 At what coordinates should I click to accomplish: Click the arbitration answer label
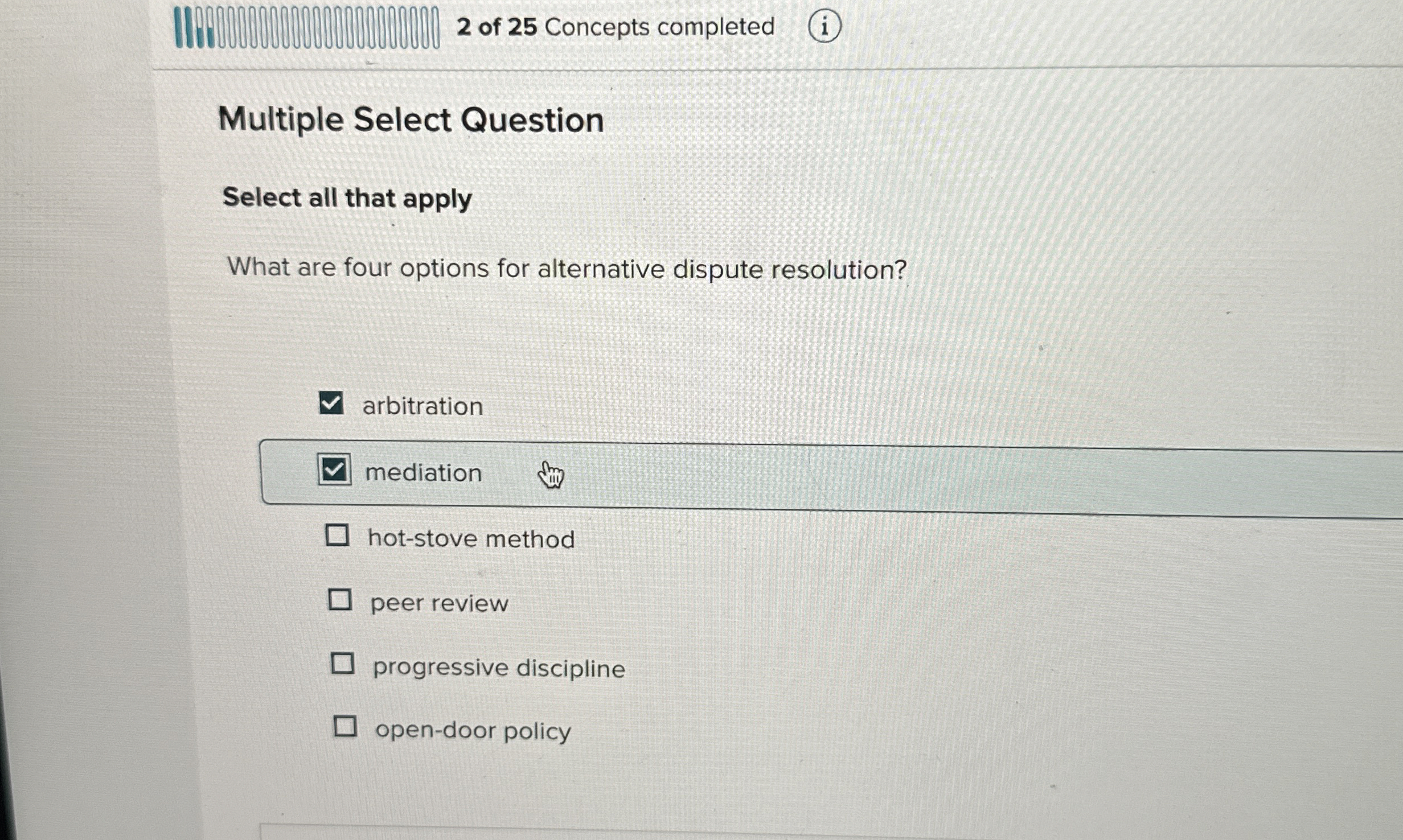[x=422, y=405]
